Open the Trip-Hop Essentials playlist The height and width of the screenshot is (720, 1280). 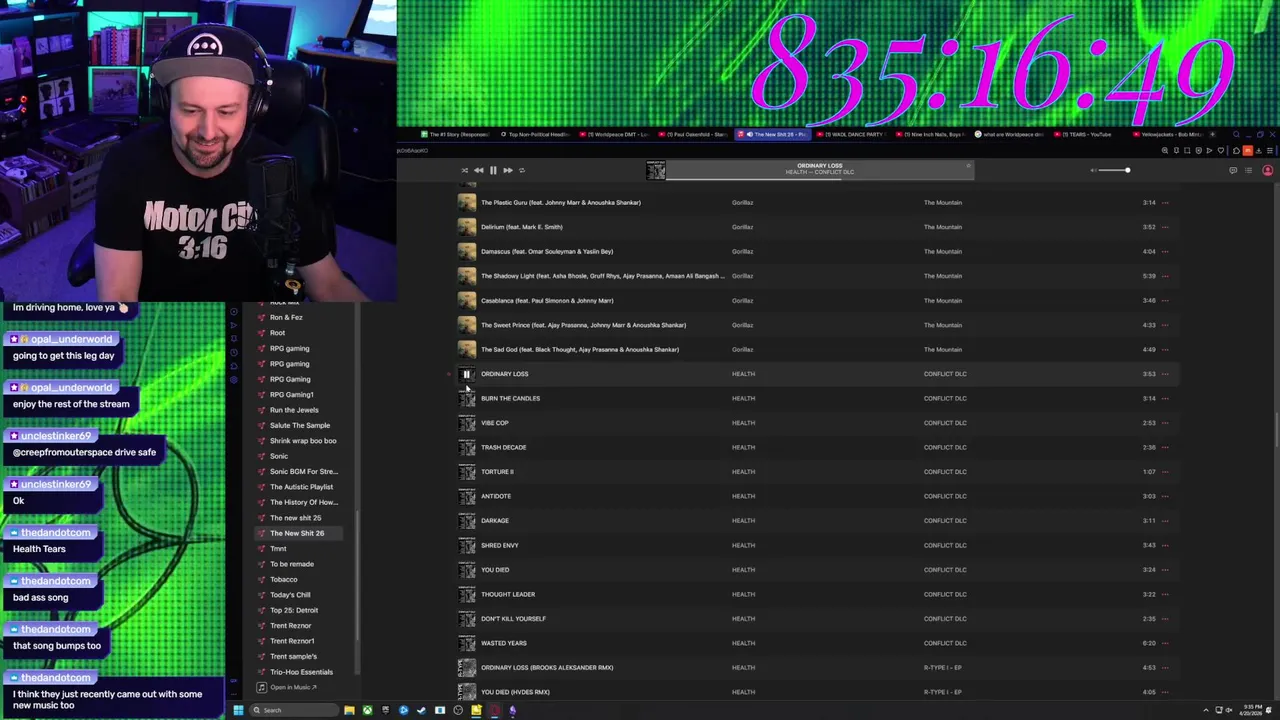301,672
